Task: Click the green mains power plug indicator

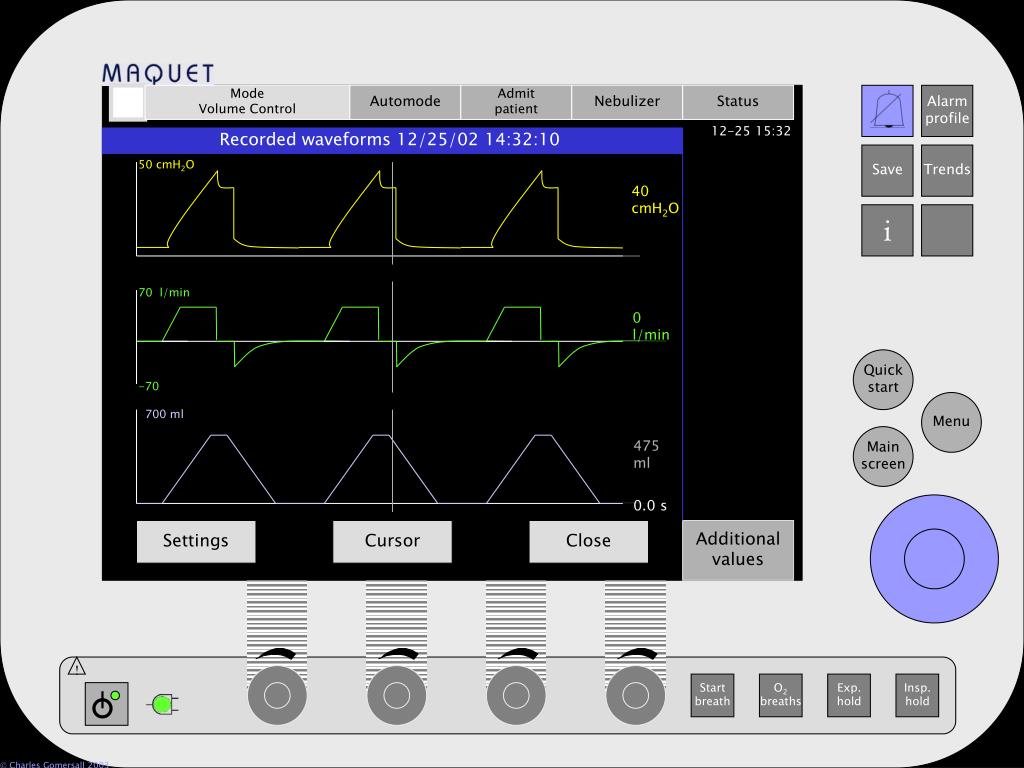Action: click(x=164, y=705)
